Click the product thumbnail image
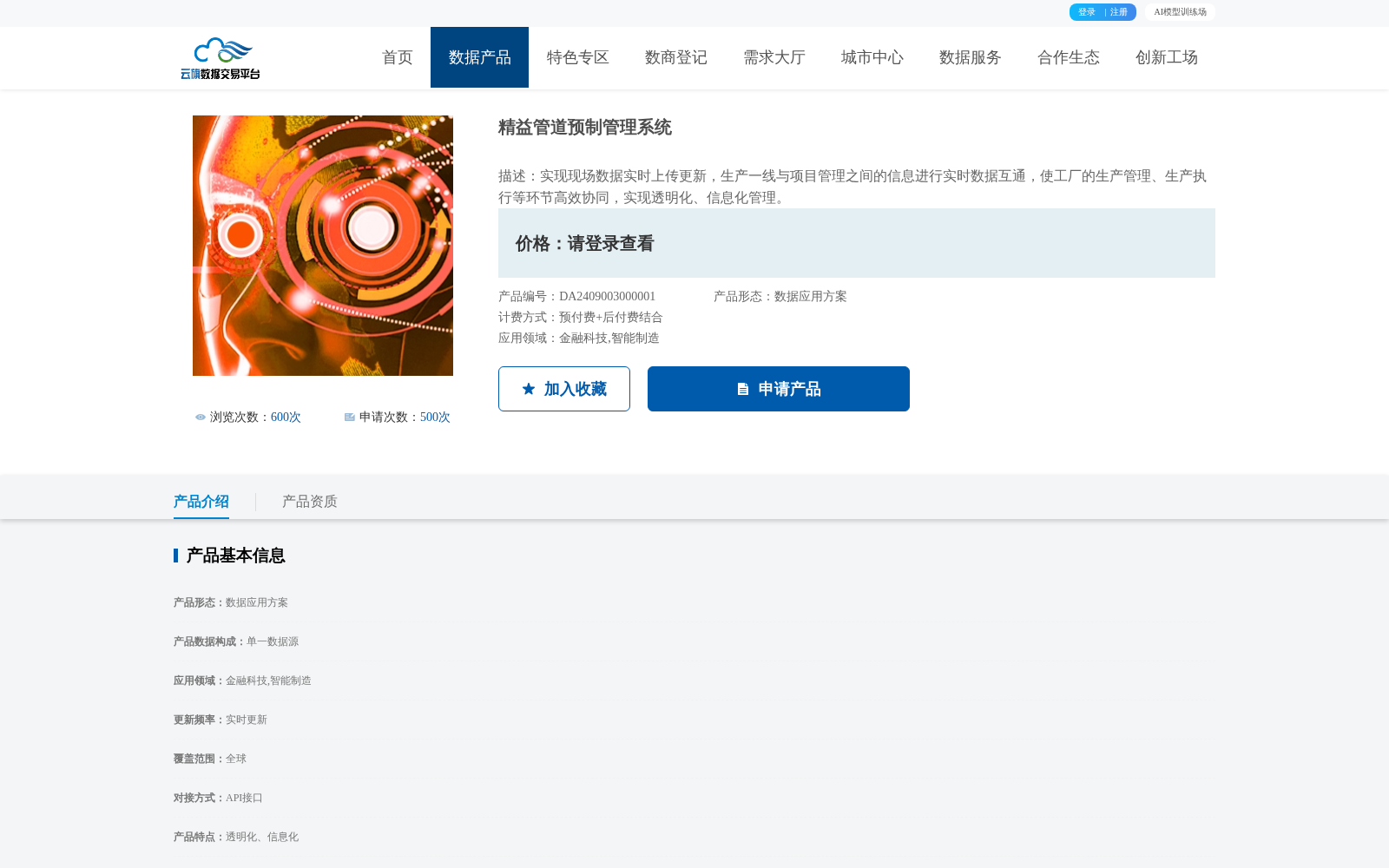 click(x=323, y=246)
